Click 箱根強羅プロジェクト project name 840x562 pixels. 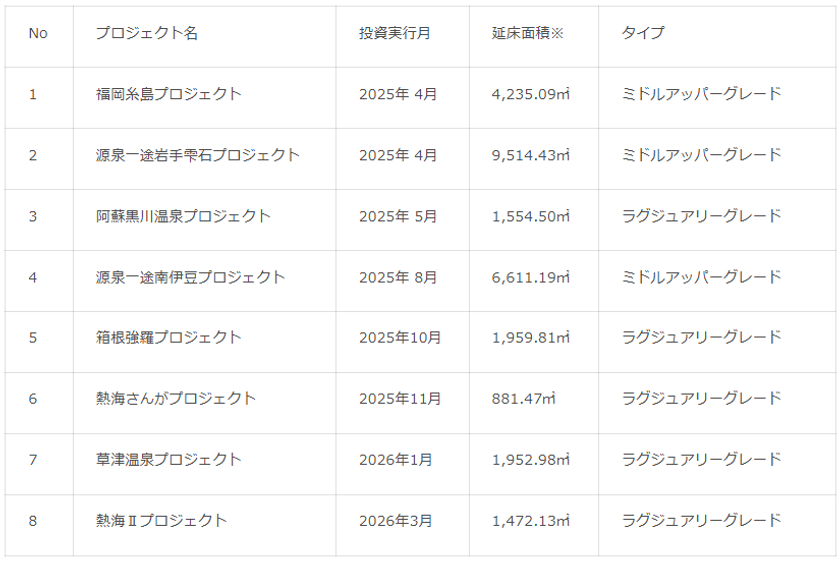(169, 337)
